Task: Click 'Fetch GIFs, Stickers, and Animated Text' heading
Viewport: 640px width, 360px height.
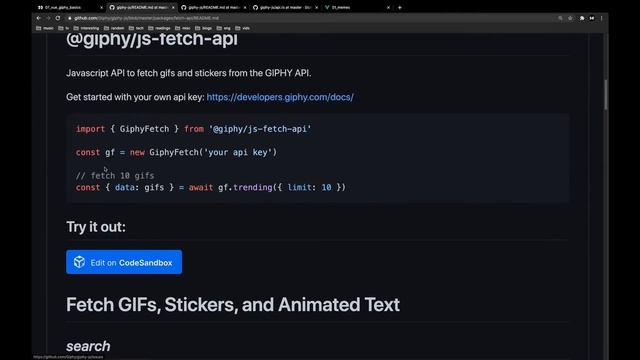Action: point(233,304)
